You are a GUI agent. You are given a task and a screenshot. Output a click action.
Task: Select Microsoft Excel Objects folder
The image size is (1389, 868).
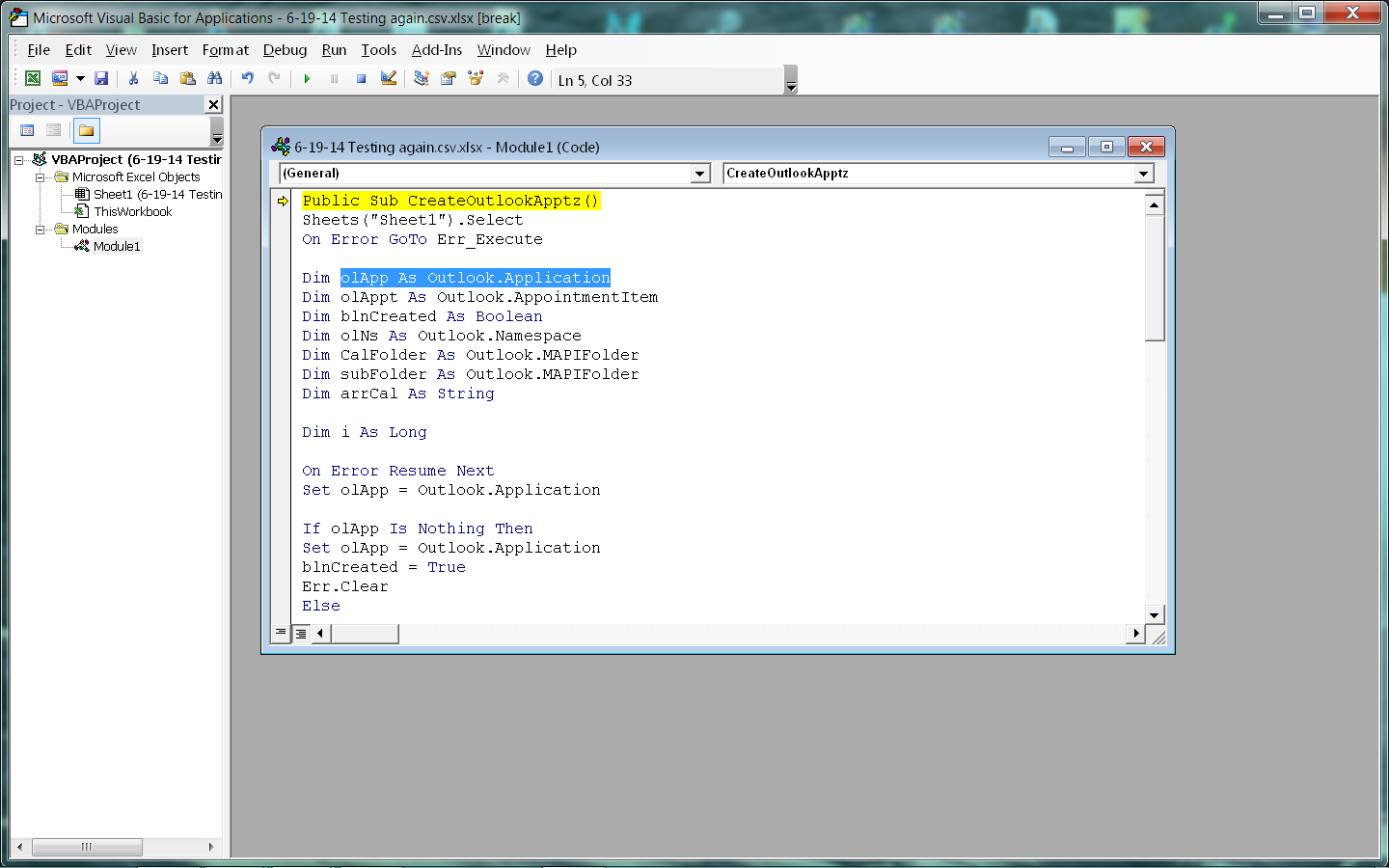pos(136,177)
